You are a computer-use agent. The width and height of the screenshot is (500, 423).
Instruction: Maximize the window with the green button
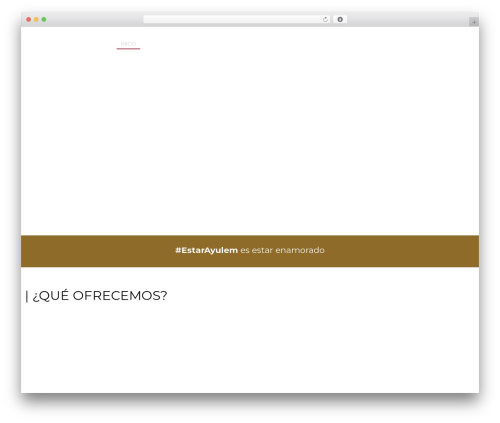(44, 19)
